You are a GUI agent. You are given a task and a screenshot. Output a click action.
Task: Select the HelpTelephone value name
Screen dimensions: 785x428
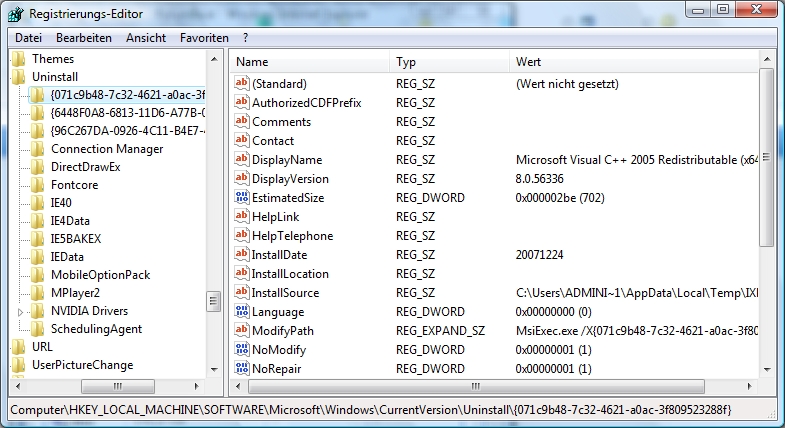(x=292, y=236)
